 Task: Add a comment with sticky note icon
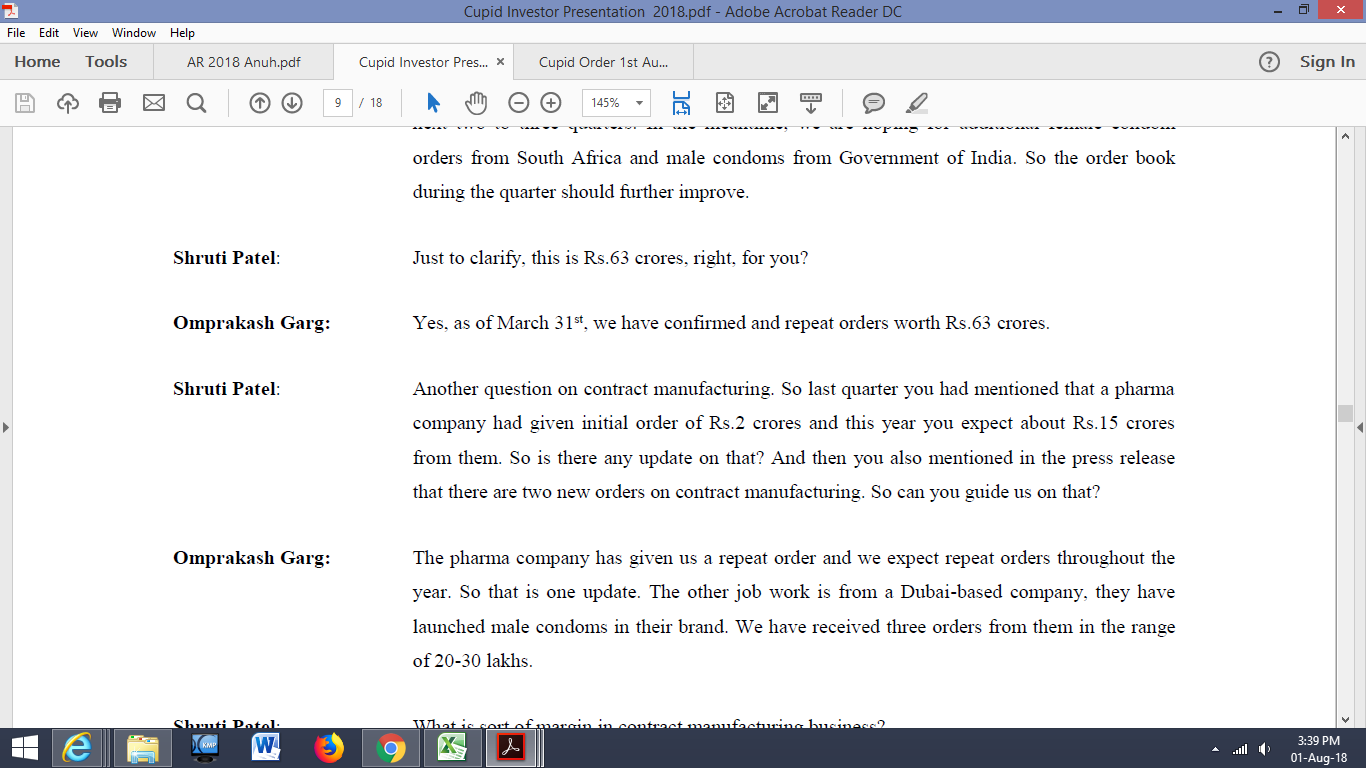874,103
